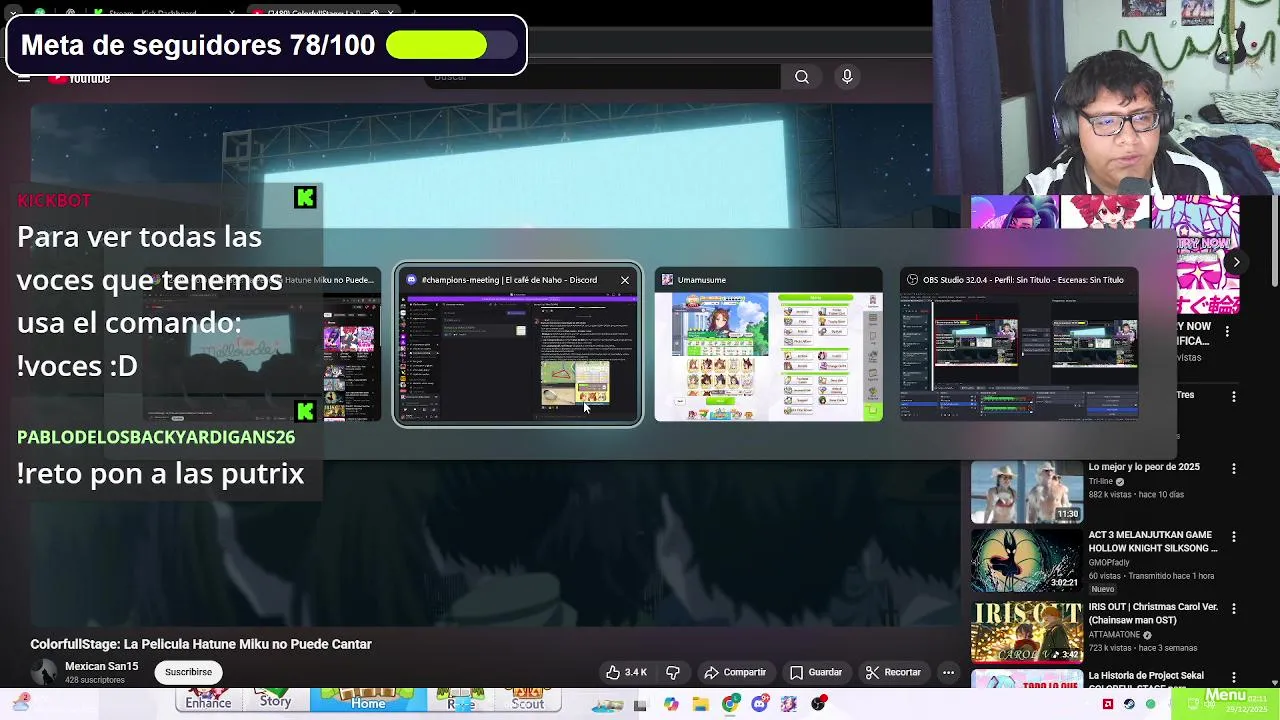Open more actions menu beside Recortar
The image size is (1280, 720).
[948, 672]
